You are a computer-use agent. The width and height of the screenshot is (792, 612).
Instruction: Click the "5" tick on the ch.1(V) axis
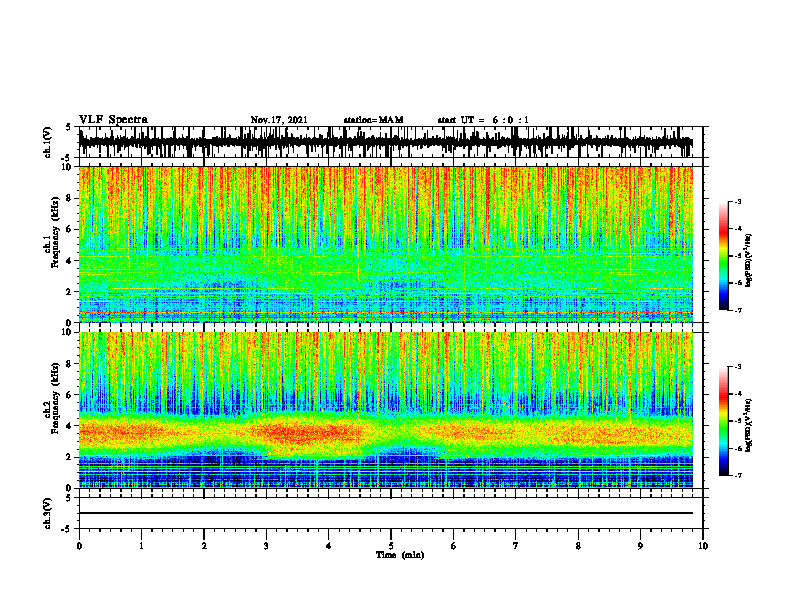pos(69,127)
